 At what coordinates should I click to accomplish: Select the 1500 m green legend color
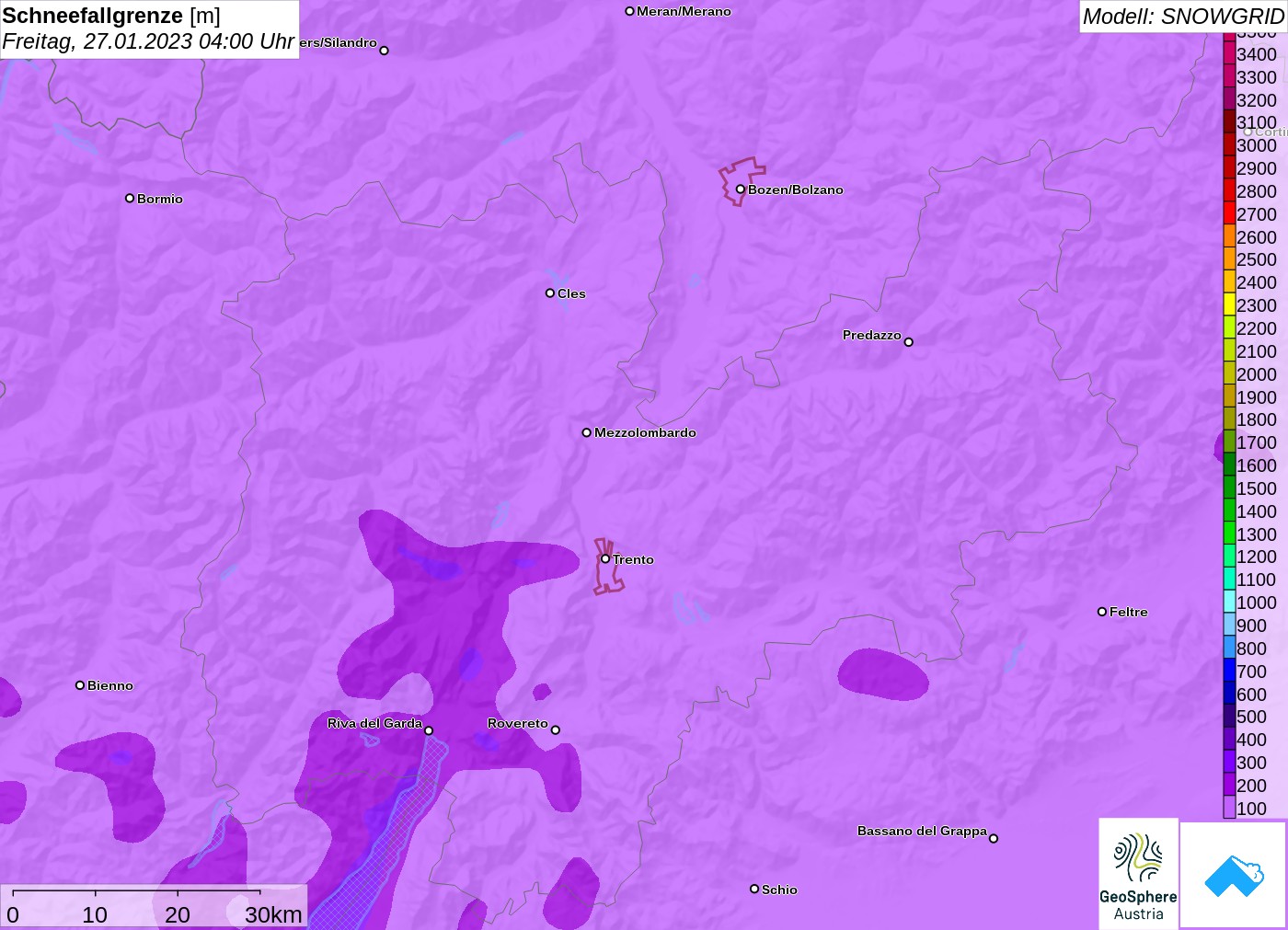[x=1229, y=488]
